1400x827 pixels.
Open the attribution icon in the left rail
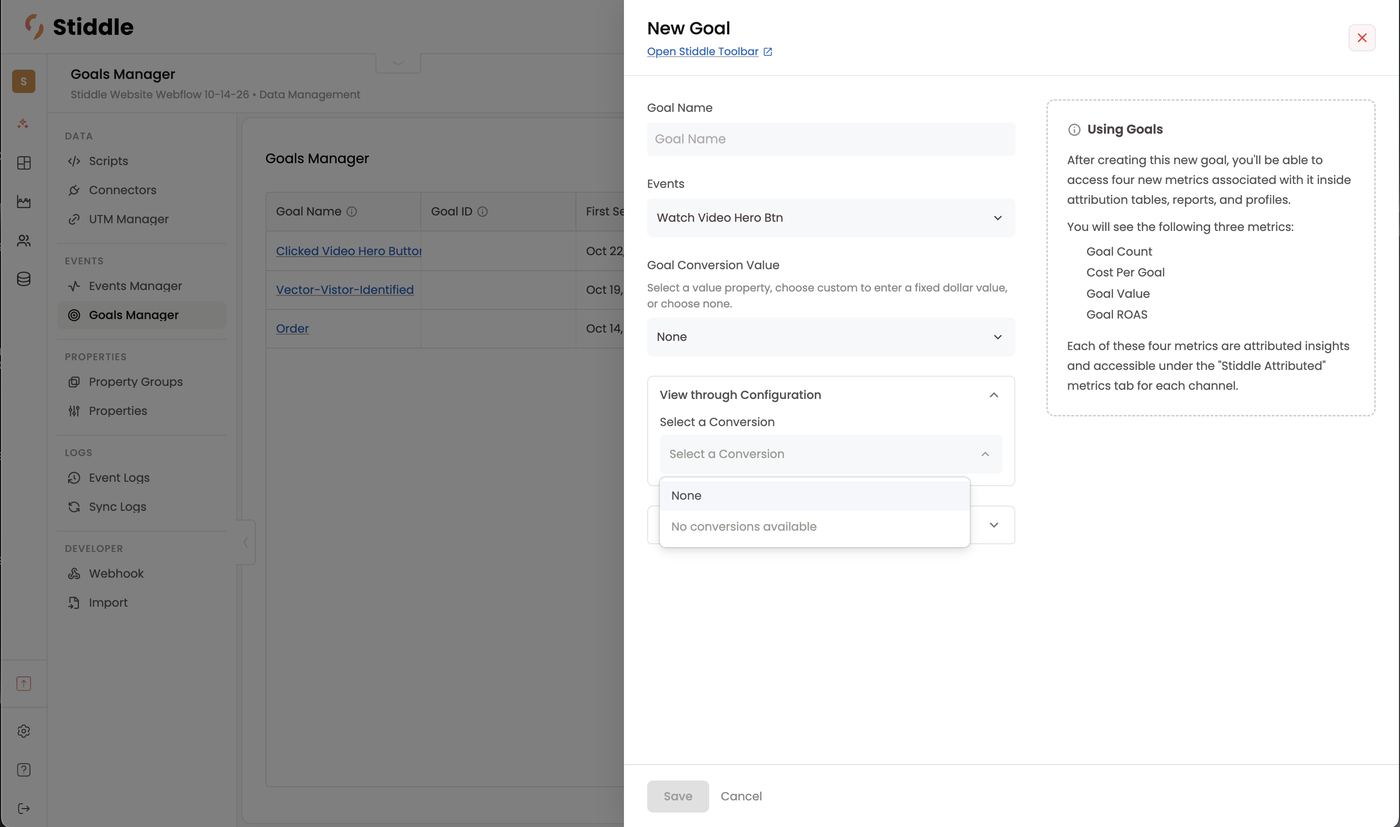pyautogui.click(x=24, y=124)
